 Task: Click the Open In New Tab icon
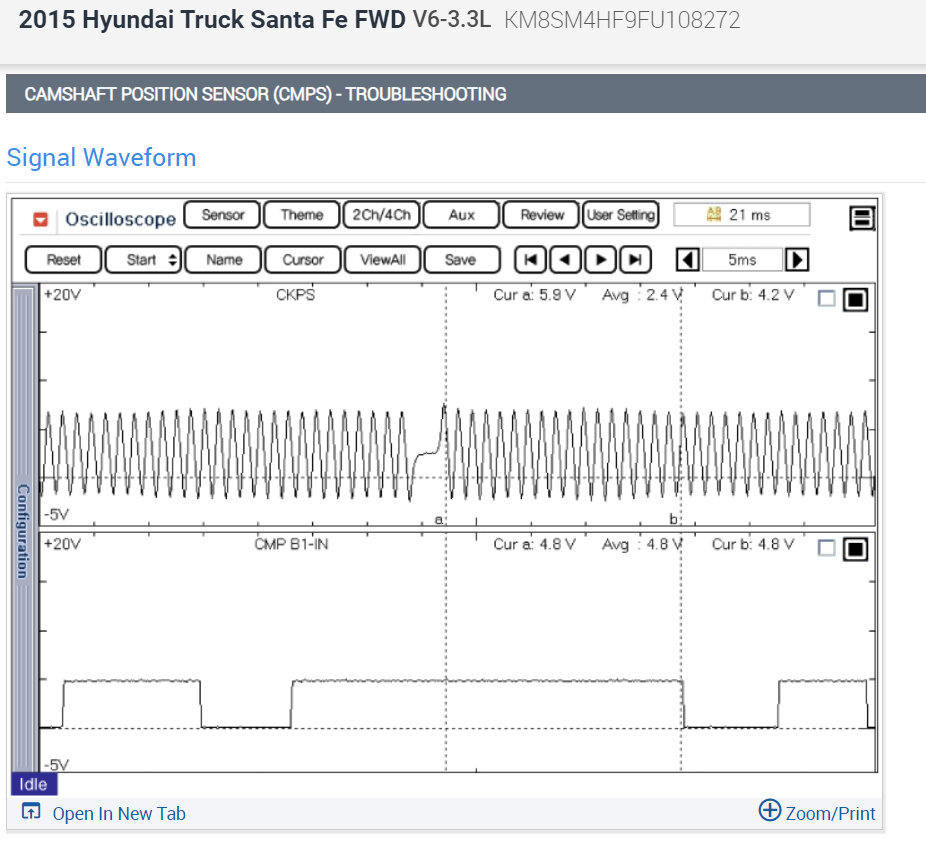click(31, 811)
